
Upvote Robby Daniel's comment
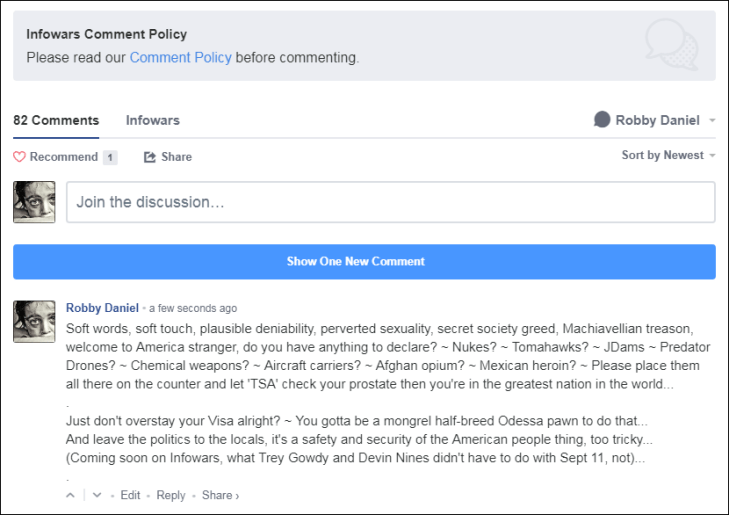click(x=70, y=495)
